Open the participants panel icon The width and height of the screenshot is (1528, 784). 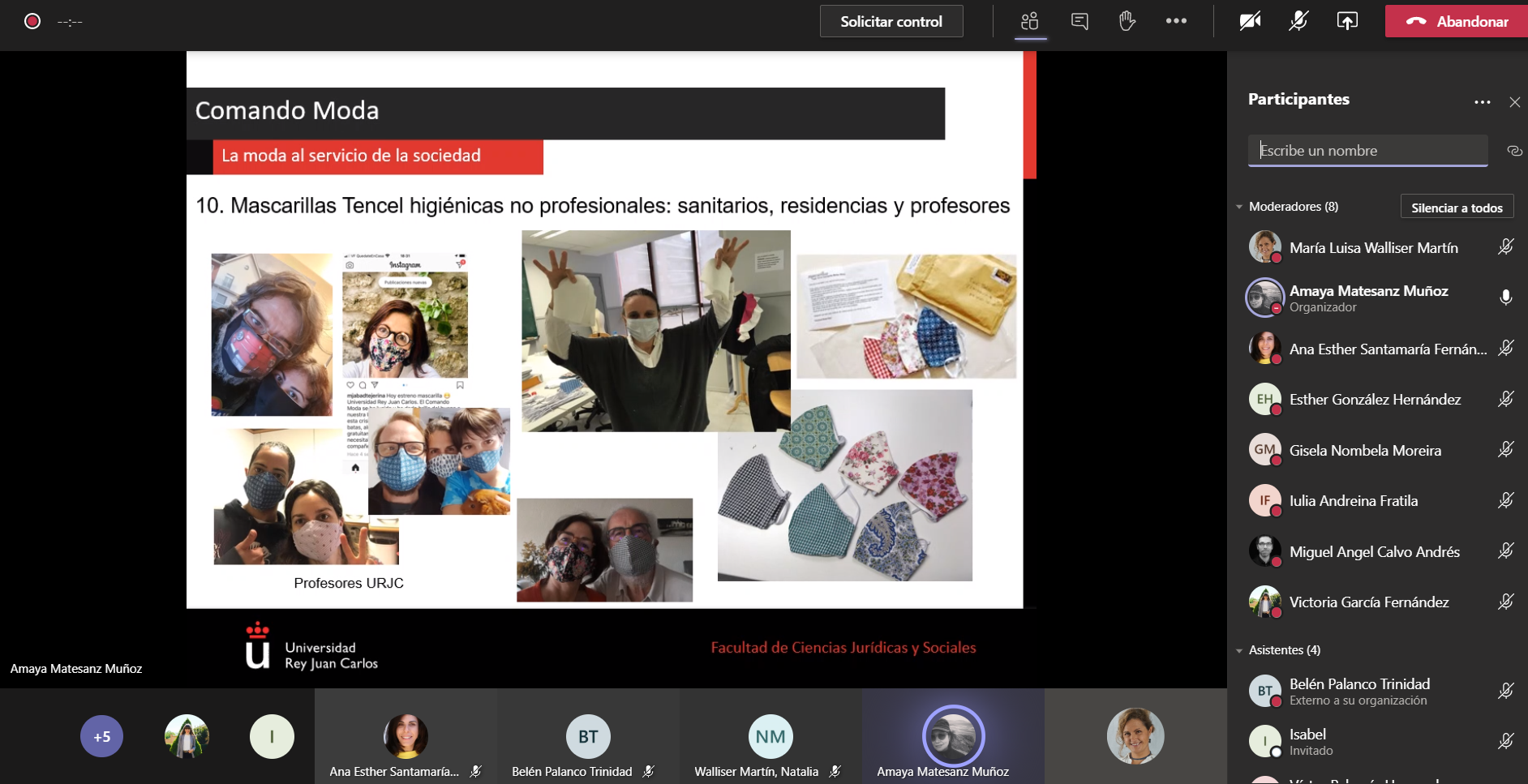tap(1029, 21)
